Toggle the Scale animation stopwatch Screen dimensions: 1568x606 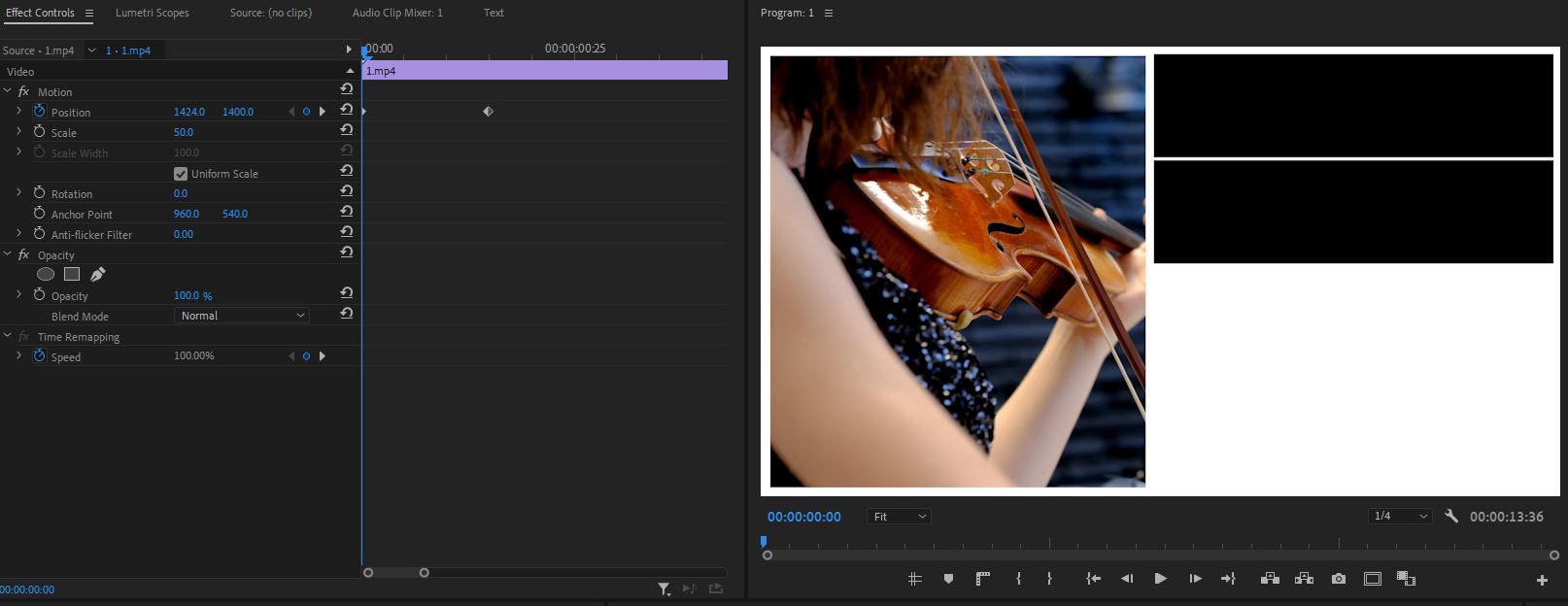pos(40,132)
